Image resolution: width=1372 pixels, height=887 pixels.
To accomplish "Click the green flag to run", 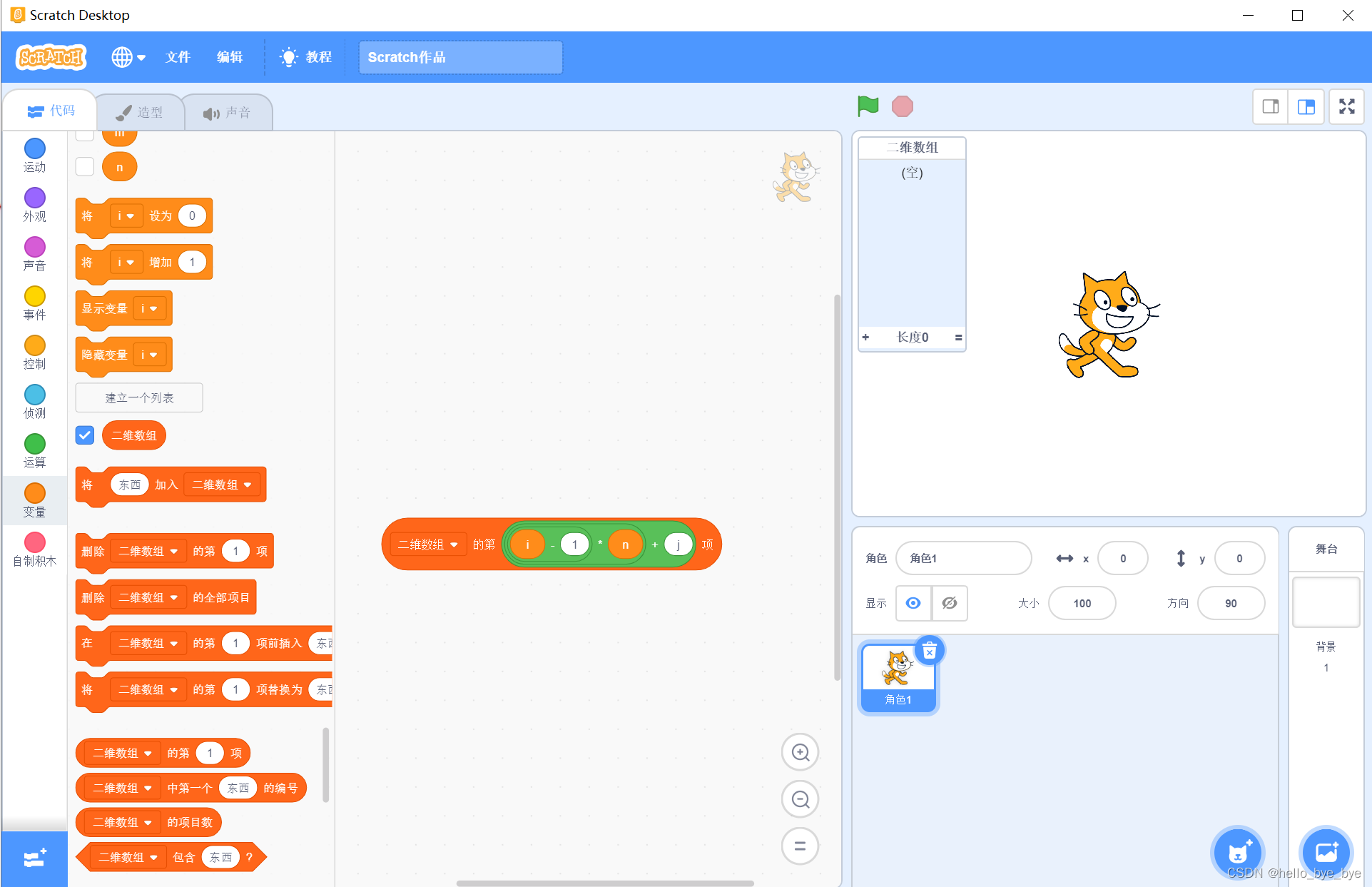I will coord(868,106).
